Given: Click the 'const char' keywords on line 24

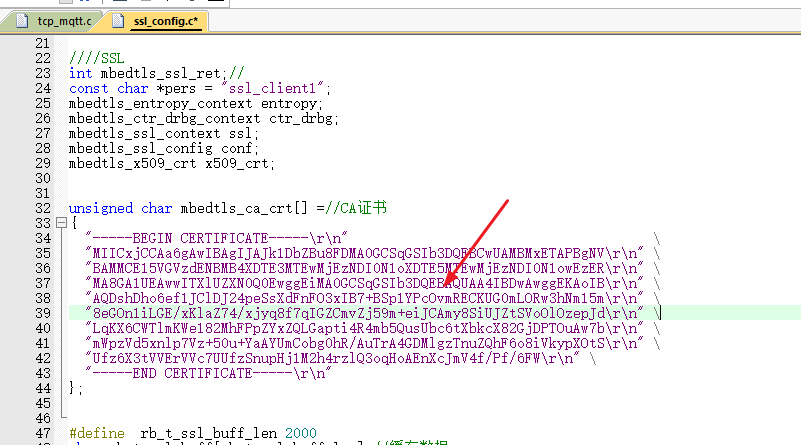Looking at the screenshot, I should (108, 88).
